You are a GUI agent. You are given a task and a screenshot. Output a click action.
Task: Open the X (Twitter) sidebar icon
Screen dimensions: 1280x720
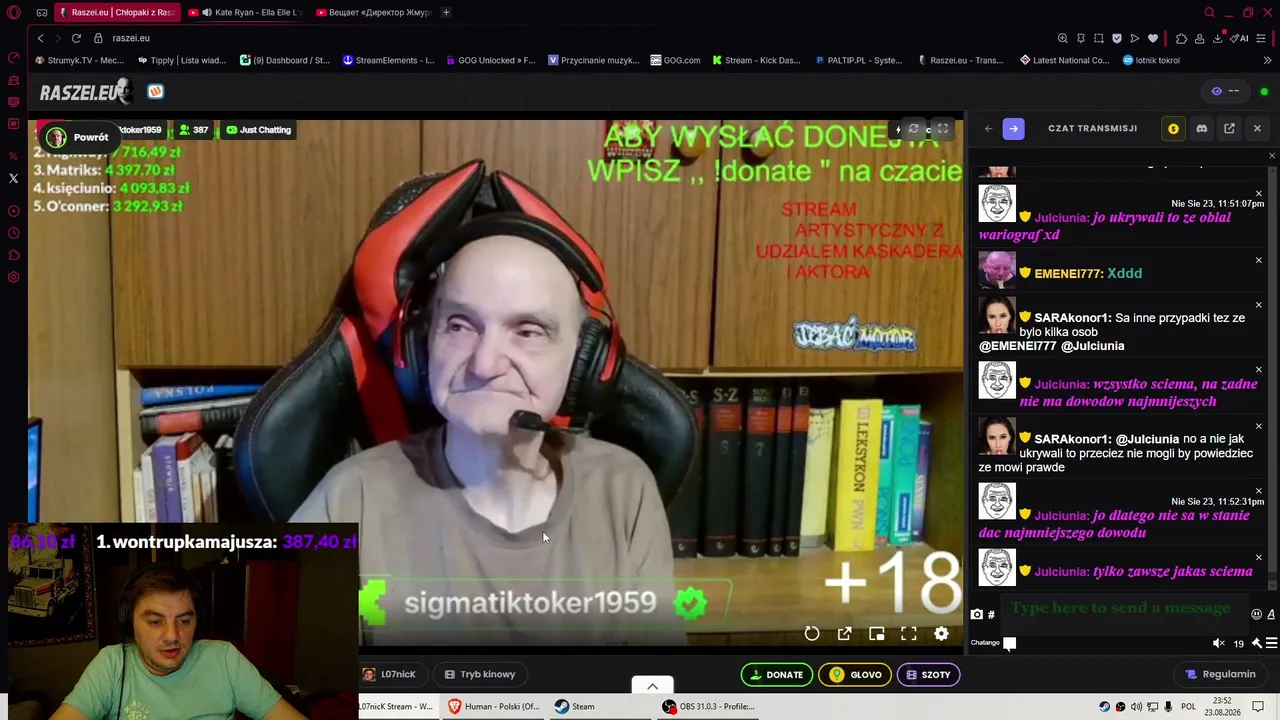click(13, 178)
